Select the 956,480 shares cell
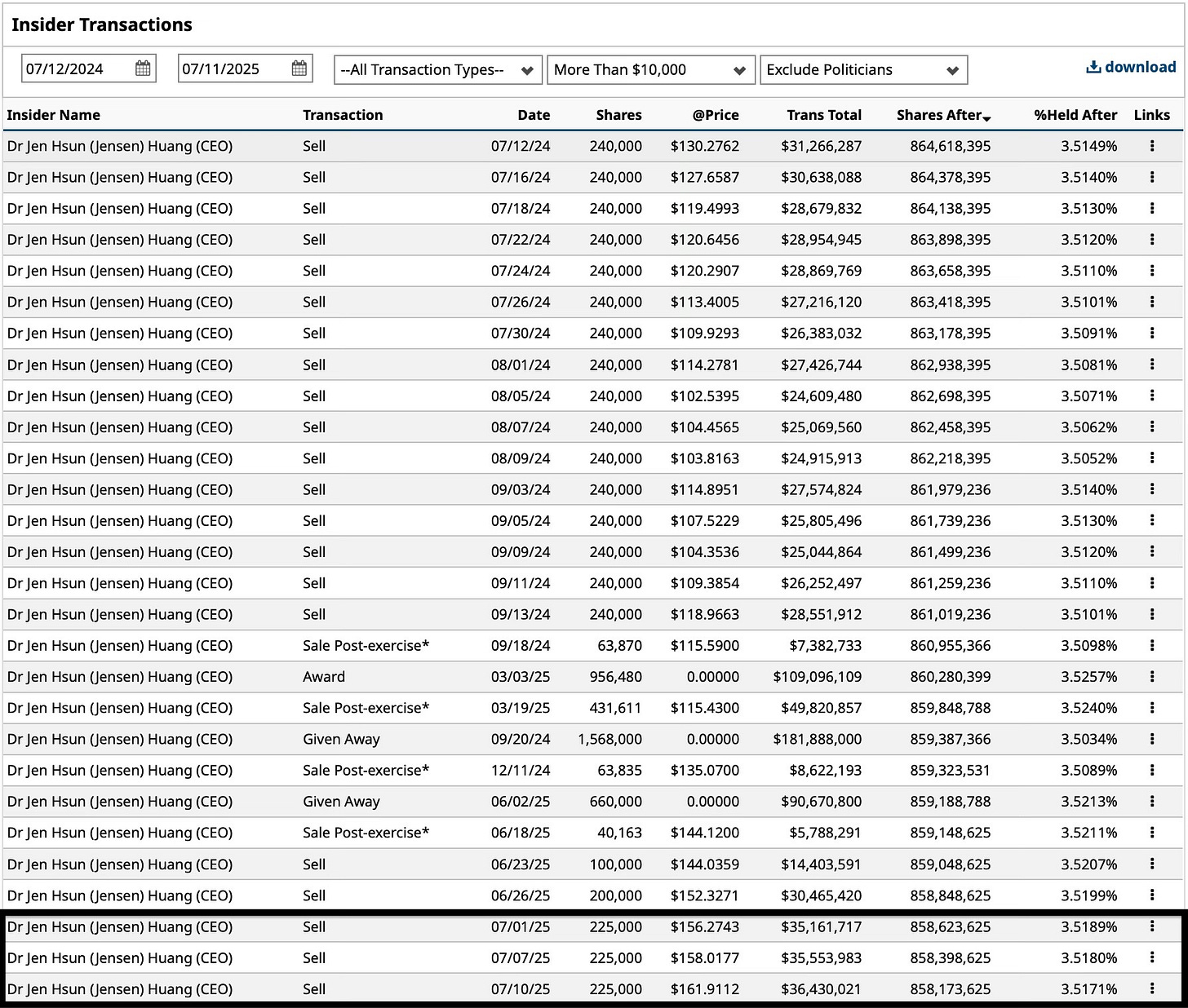The width and height of the screenshot is (1188, 1008). 616,677
